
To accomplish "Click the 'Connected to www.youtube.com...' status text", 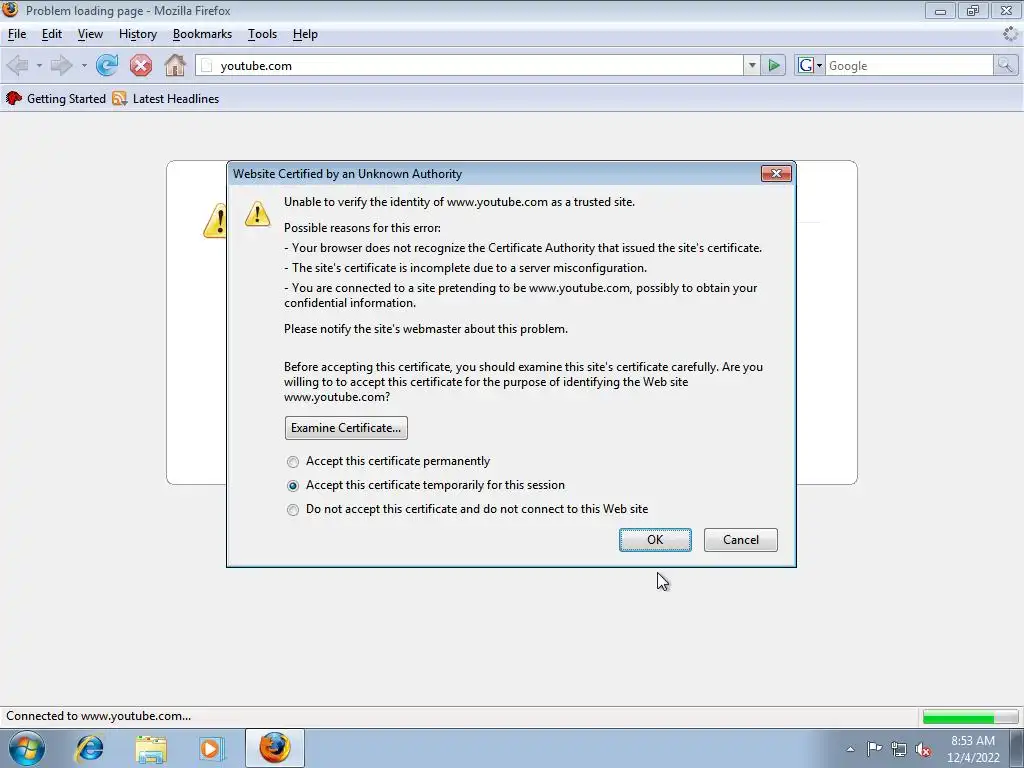I will 99,716.
